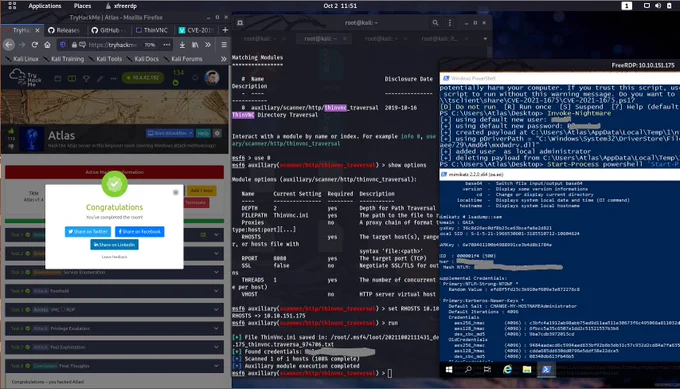The width and height of the screenshot is (680, 389).
Task: Open the TryHackMe trophy icon
Action: click(x=86, y=78)
